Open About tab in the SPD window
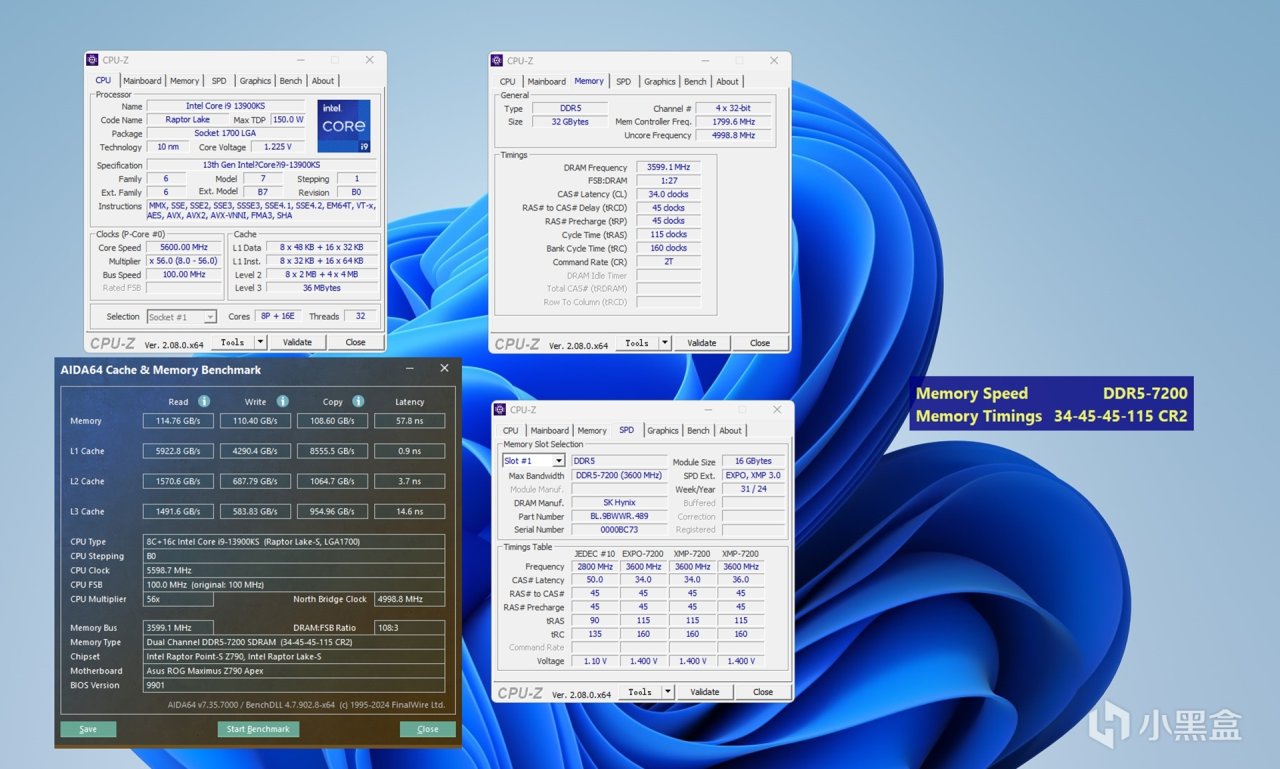The height and width of the screenshot is (769, 1280). coord(731,431)
